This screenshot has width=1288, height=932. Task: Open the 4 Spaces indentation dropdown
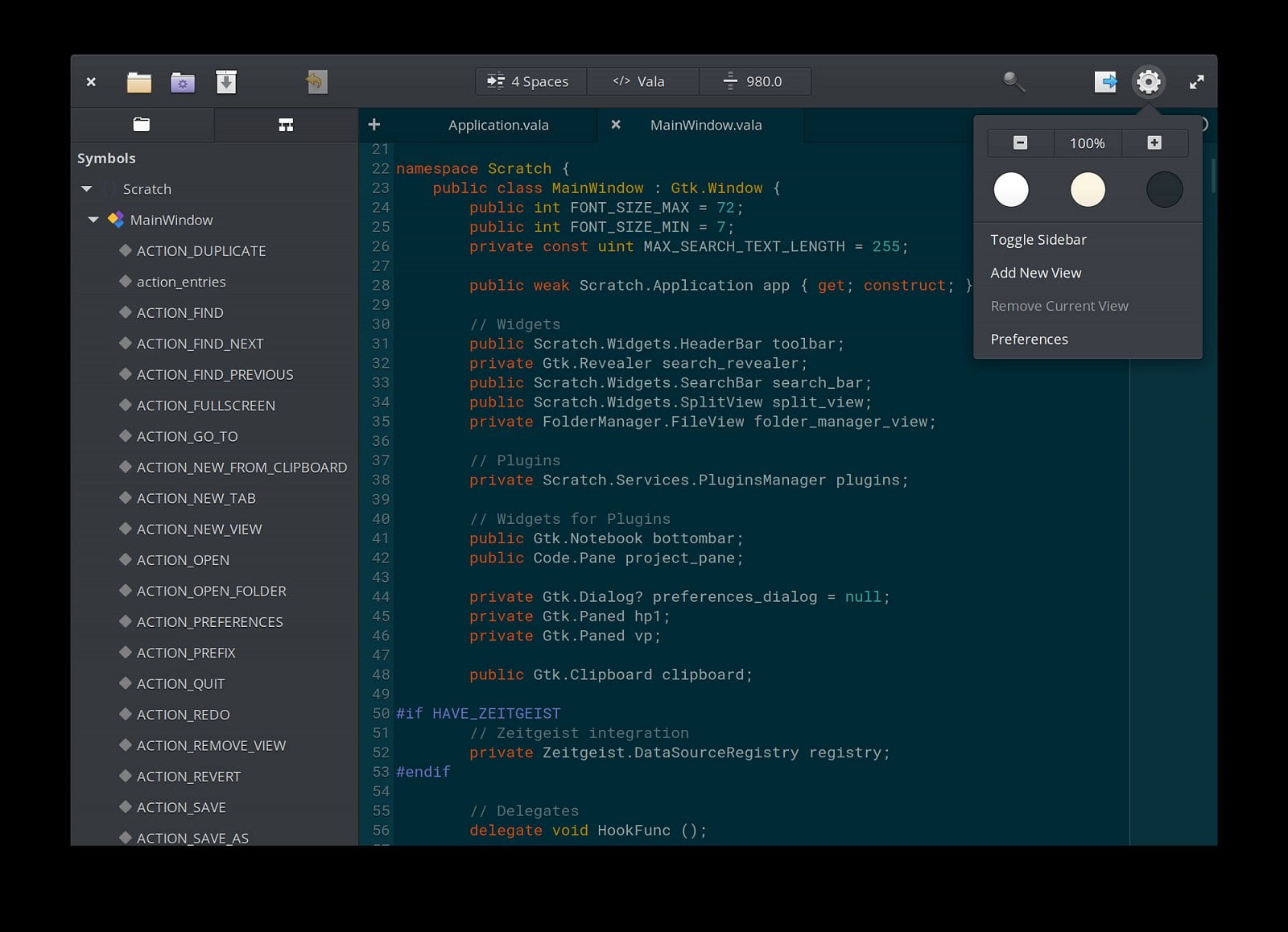[x=530, y=81]
